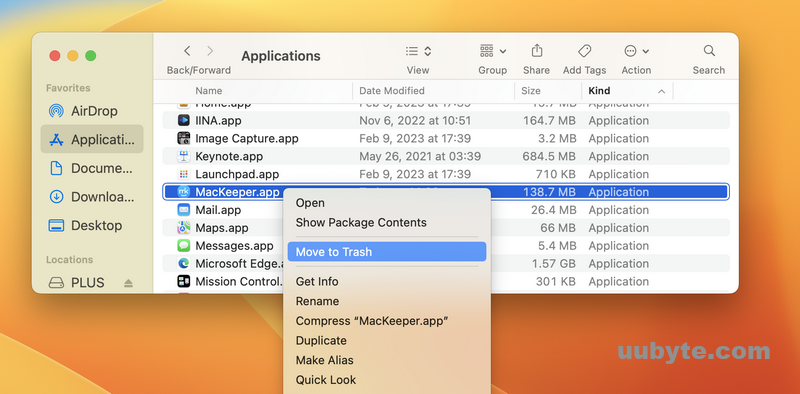Choose Open from the context menu
Viewport: 800px width, 394px height.
coord(387,203)
